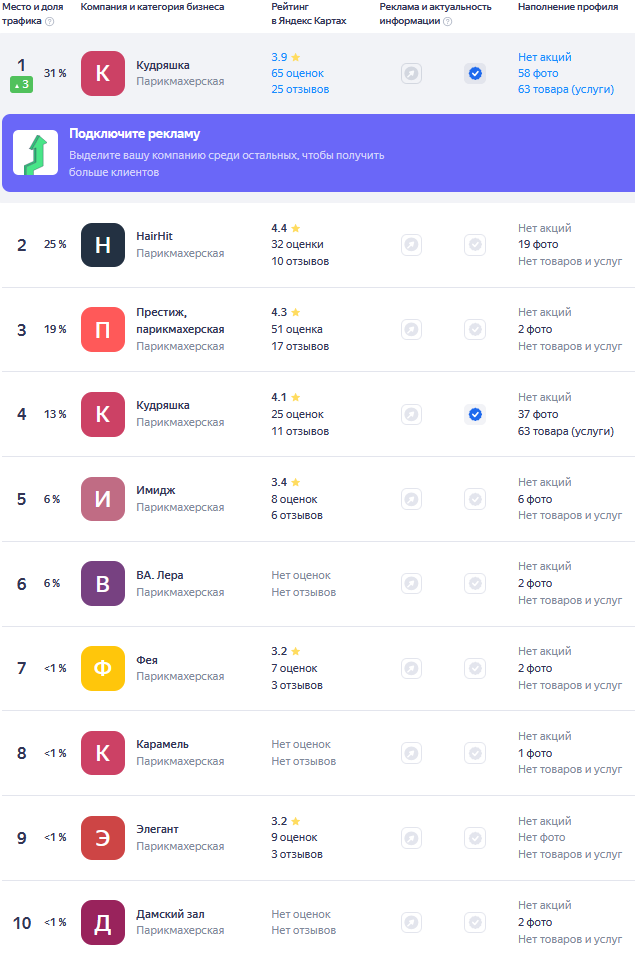Click the Карамель К logo
This screenshot has width=635, height=960.
(103, 753)
